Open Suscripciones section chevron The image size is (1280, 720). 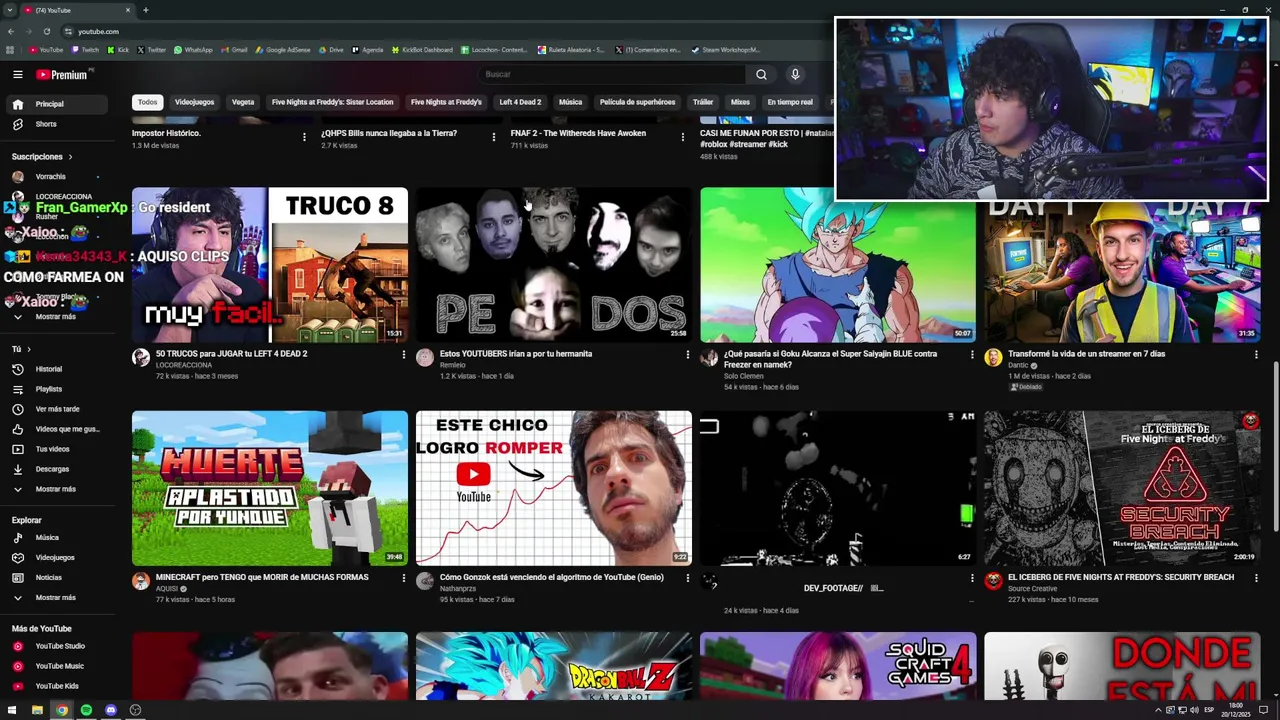[70, 157]
